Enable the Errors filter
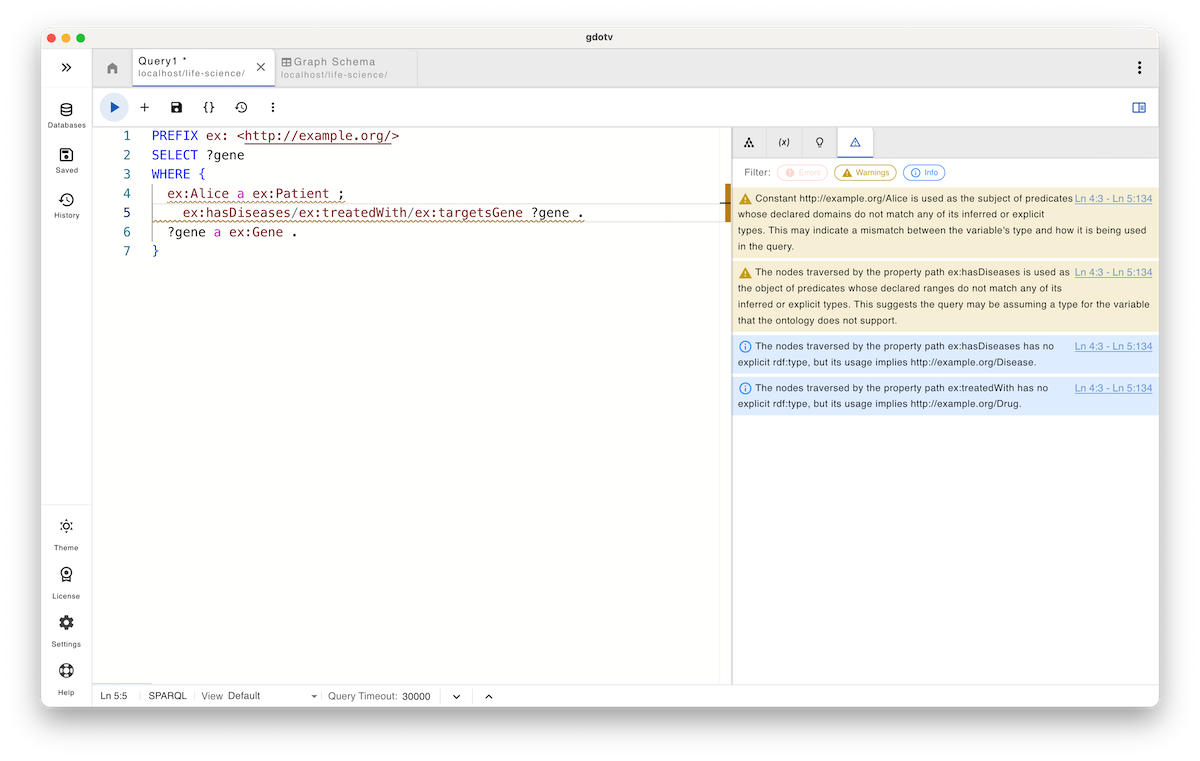Screen dimensions: 1200x761 (802, 172)
